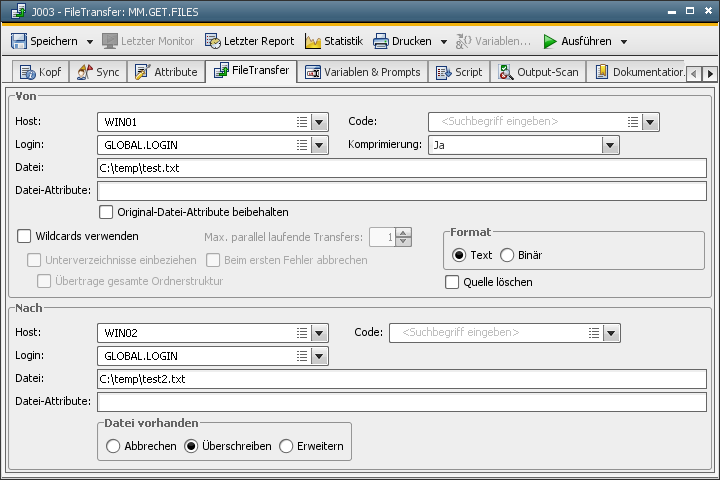Open the Attribute tab

coord(166,72)
